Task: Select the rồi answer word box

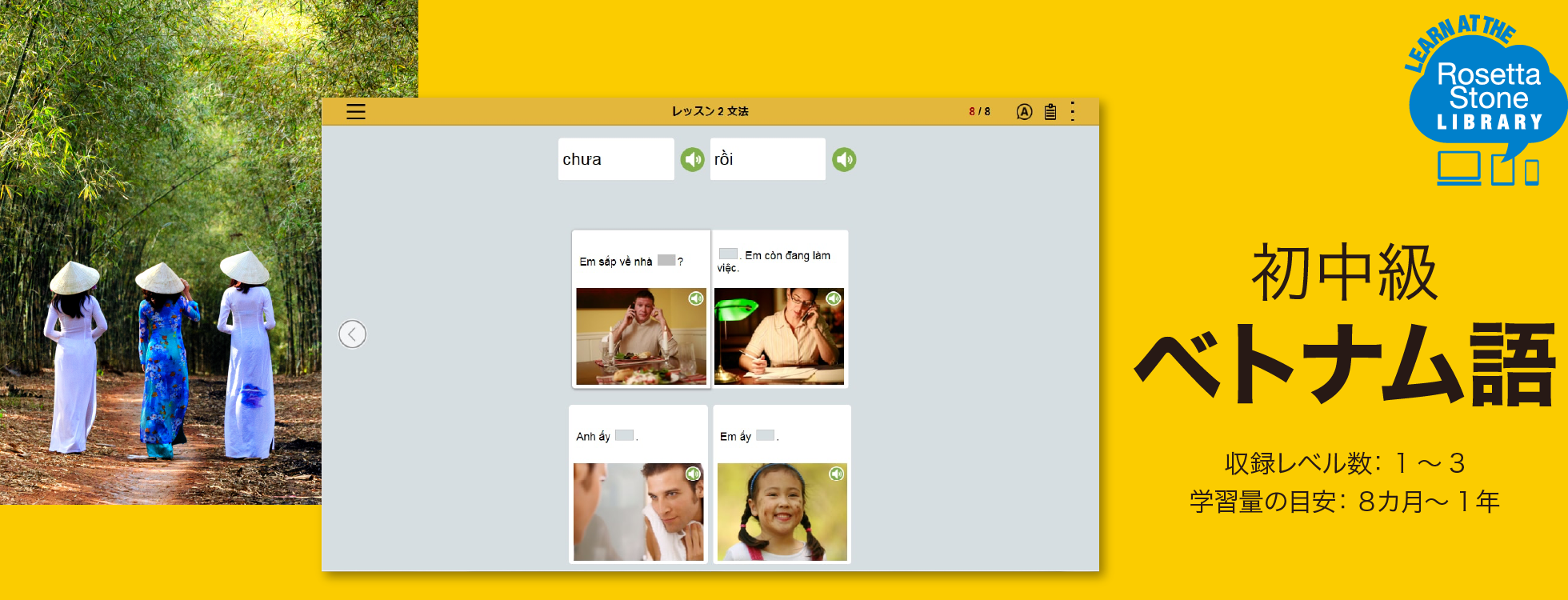Action: [767, 159]
